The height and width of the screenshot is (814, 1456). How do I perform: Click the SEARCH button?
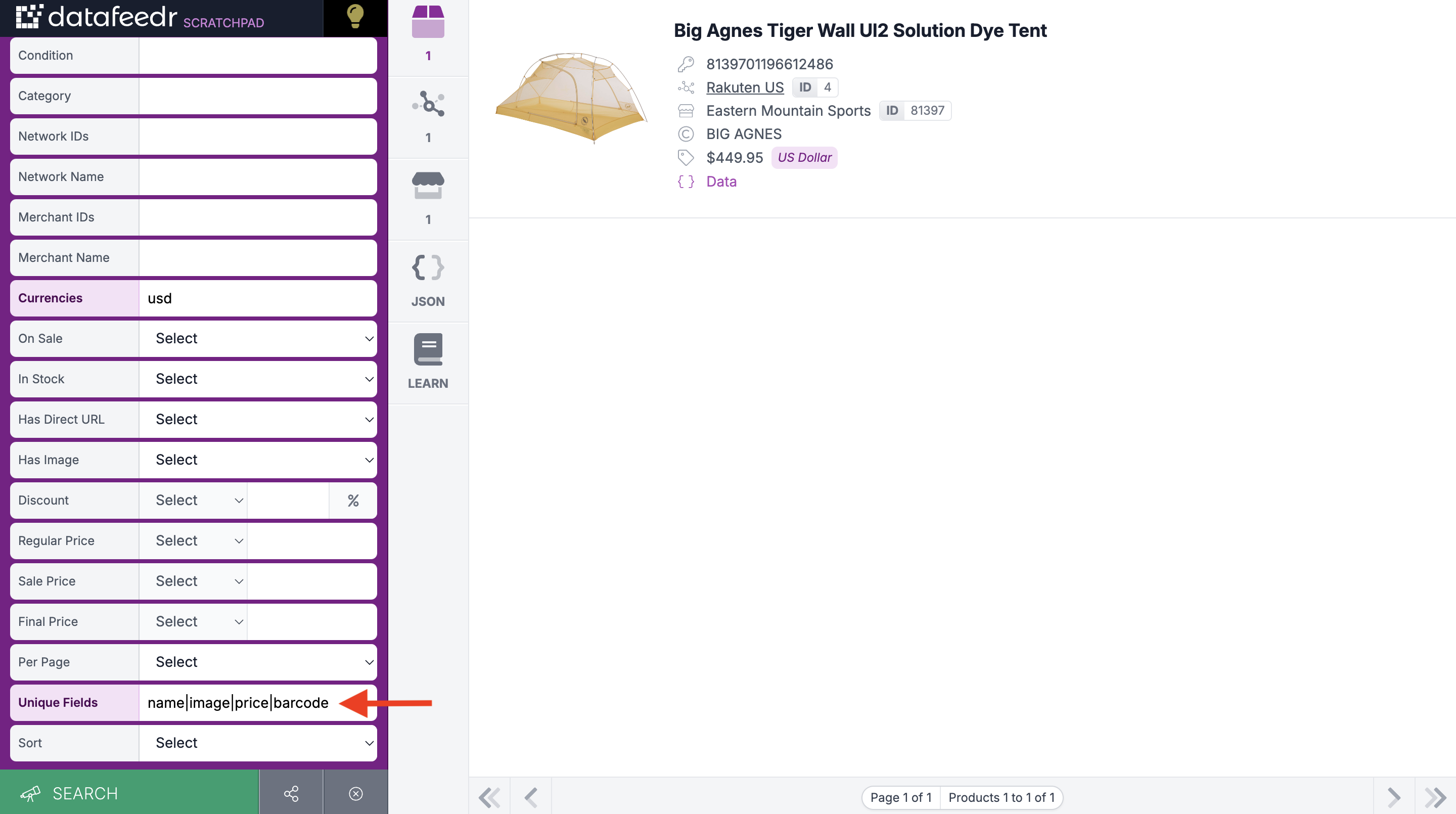click(129, 793)
